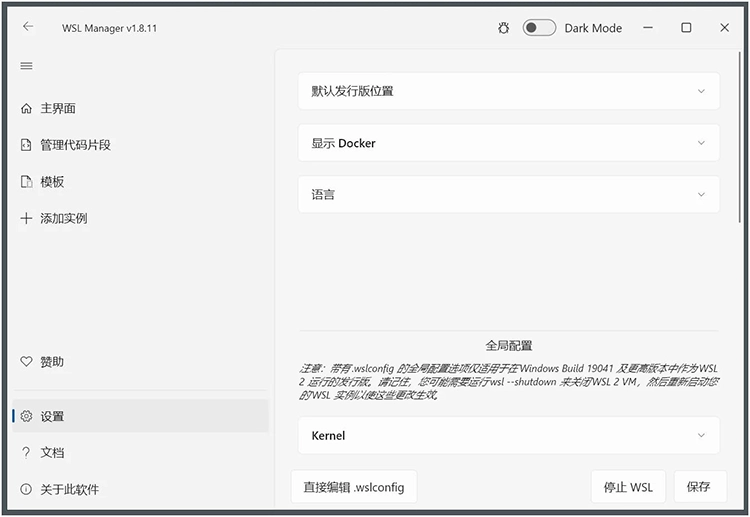
Task: Click the bug report icon
Action: pyautogui.click(x=504, y=28)
